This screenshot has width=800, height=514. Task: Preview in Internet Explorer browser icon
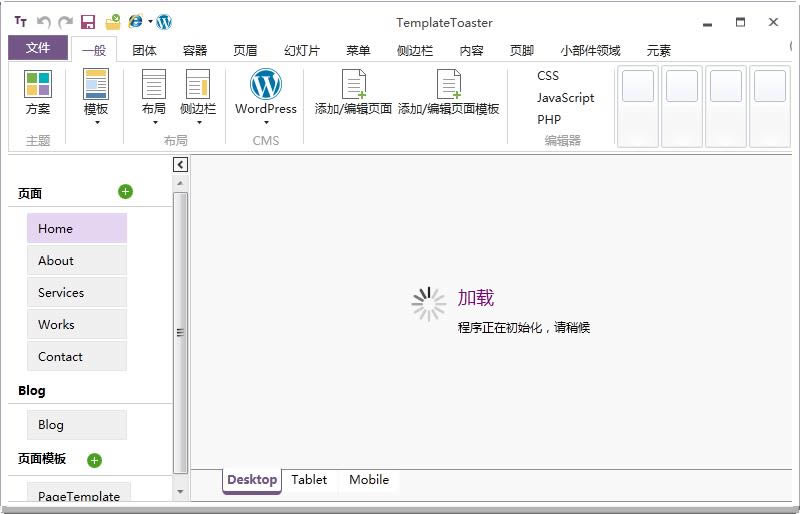(136, 21)
